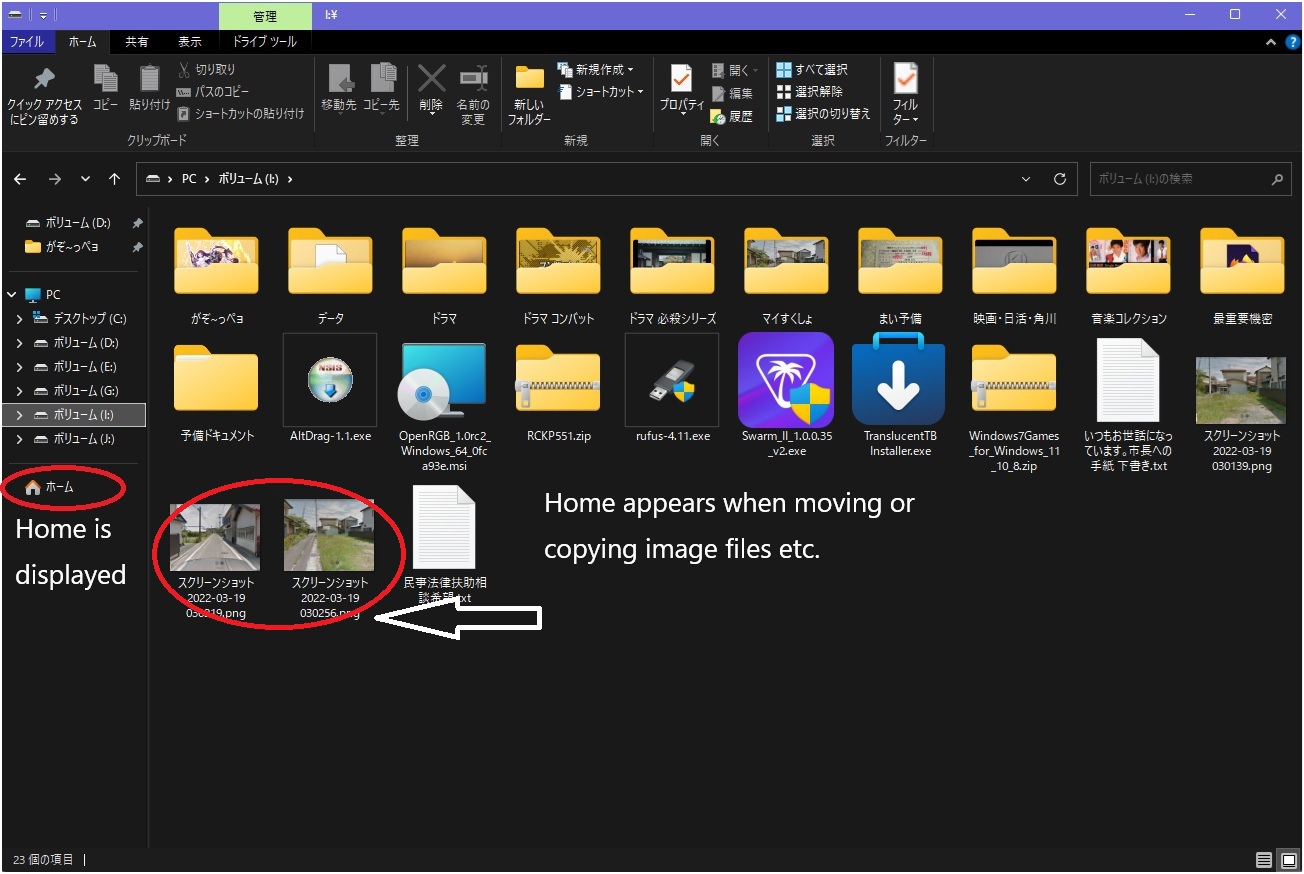Switch to the ファイル tab
Viewport: 1304px width, 874px height.
pyautogui.click(x=27, y=42)
